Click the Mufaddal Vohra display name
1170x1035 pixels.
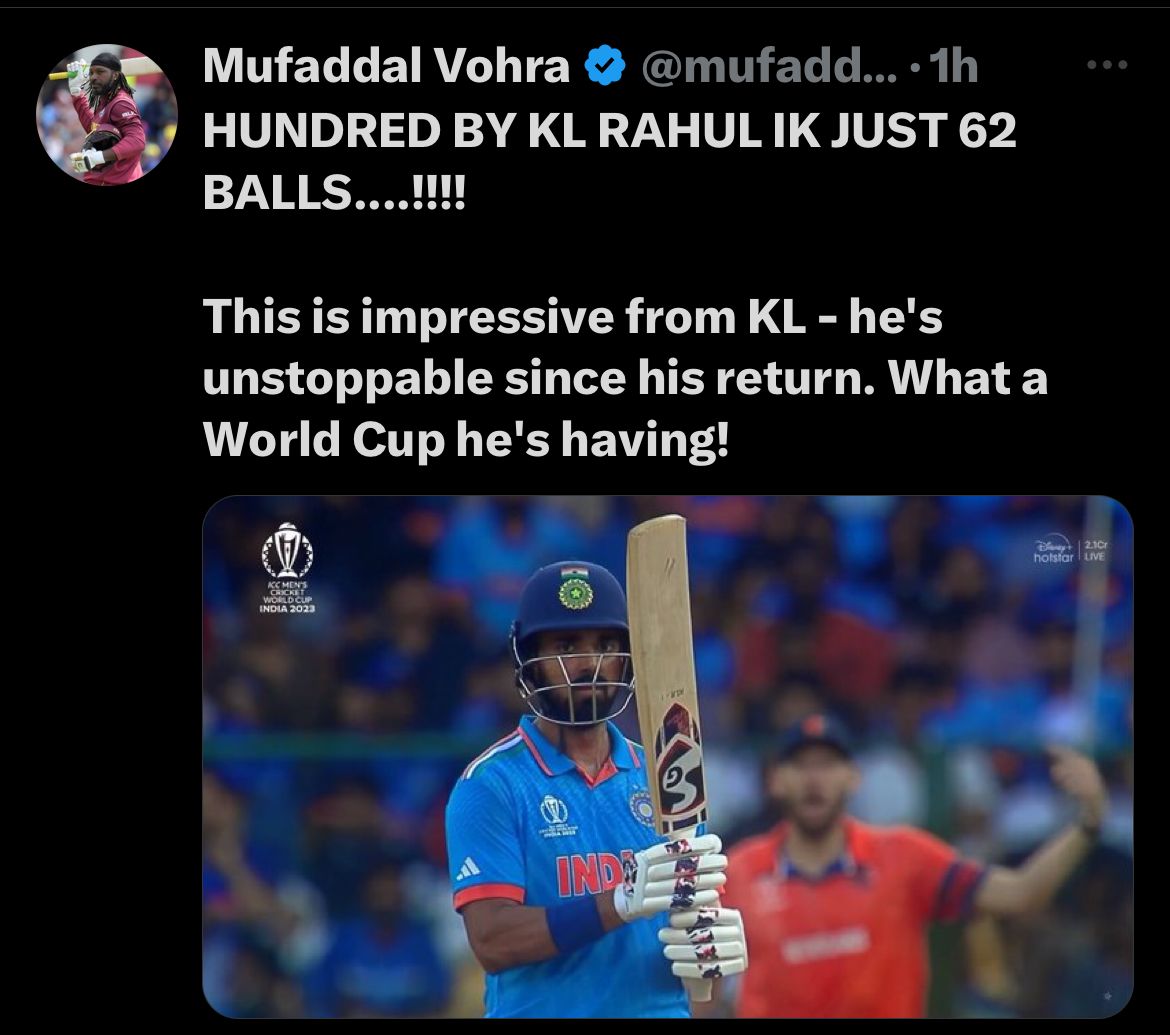click(387, 66)
